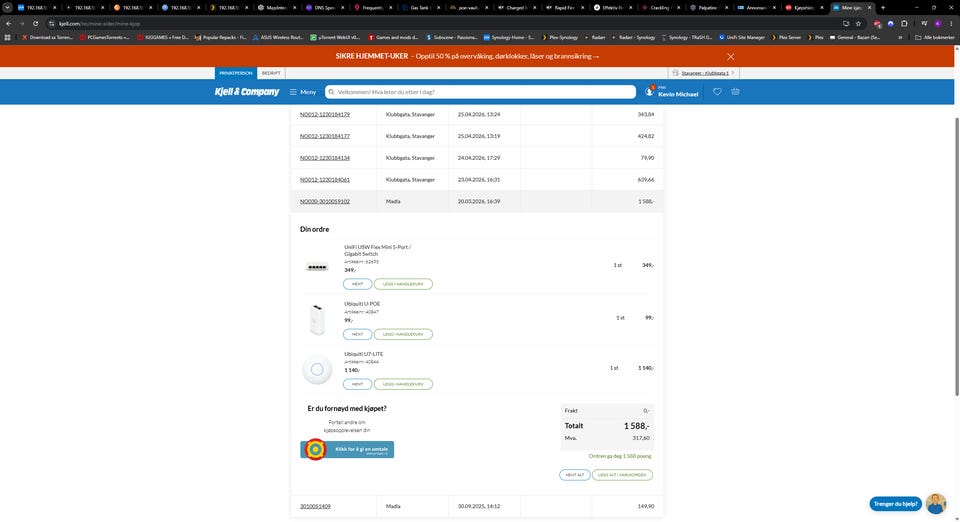Click Hent for Ubiquiti U-POE
The height and width of the screenshot is (522, 960).
(x=358, y=334)
